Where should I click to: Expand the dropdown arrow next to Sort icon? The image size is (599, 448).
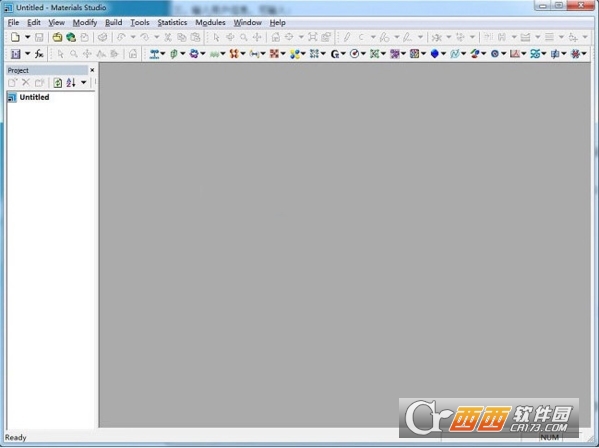click(84, 82)
